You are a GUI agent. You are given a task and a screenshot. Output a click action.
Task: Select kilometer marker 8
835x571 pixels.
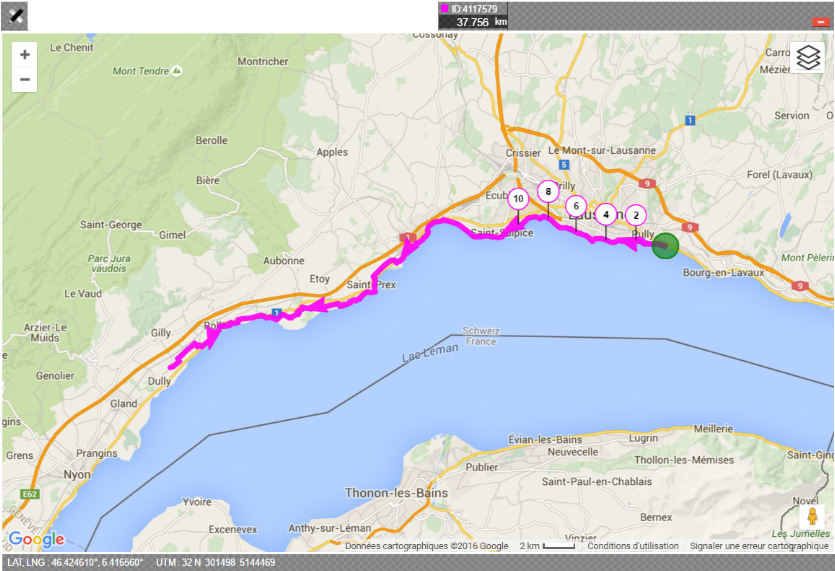548,192
